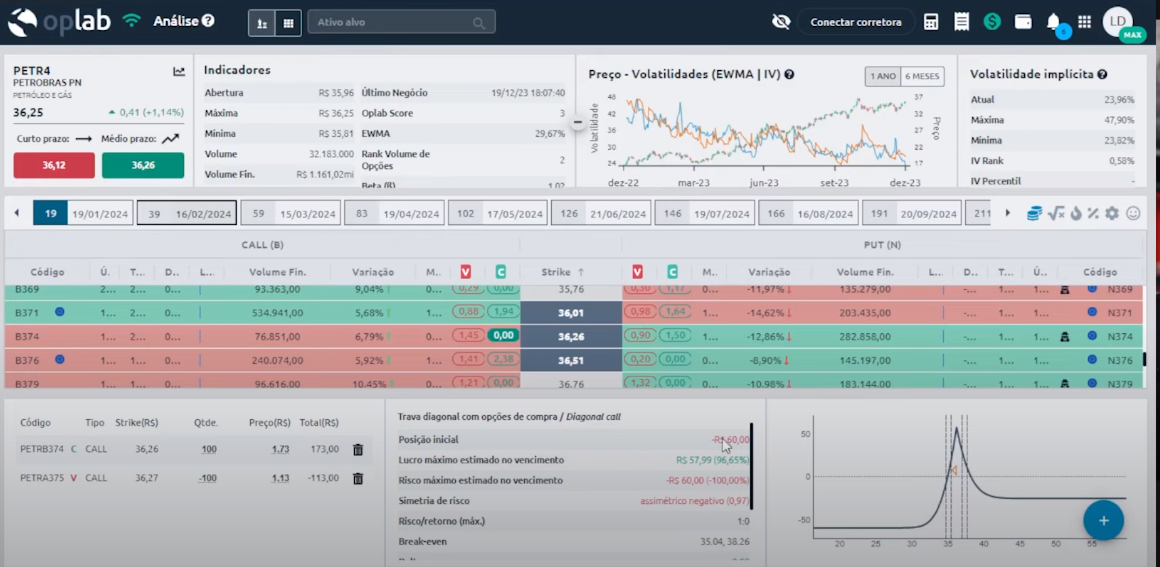1160x567 pixels.
Task: Open the wallet icon in header
Action: [x=1023, y=22]
